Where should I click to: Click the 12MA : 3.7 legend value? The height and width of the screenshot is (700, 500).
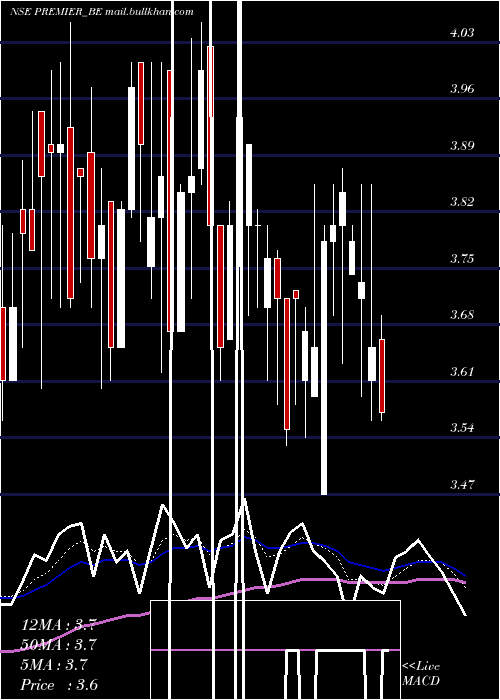click(x=58, y=625)
